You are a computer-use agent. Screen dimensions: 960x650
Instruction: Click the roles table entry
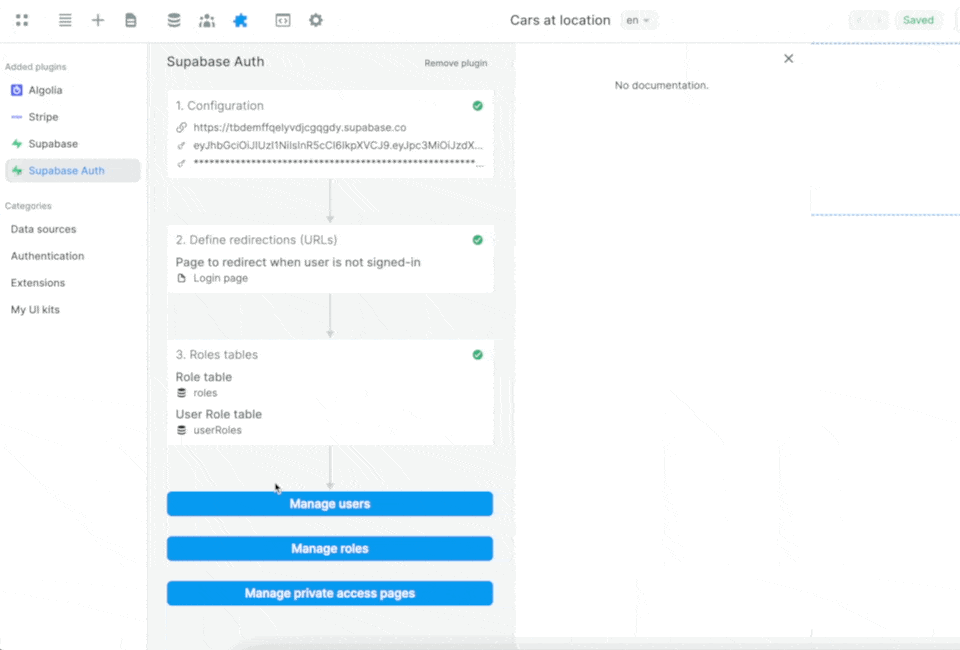tap(205, 393)
